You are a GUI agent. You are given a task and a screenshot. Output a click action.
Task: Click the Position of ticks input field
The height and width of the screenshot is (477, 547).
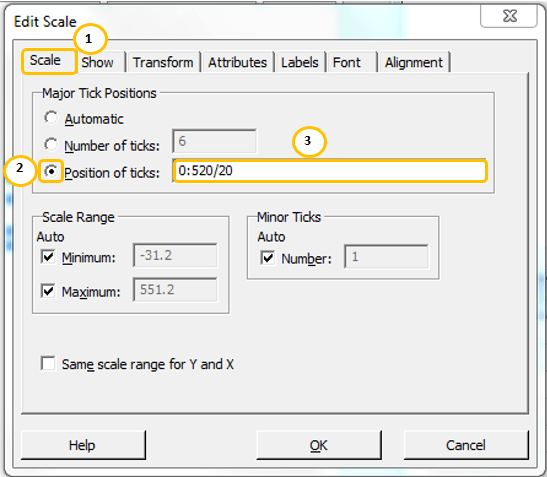pyautogui.click(x=330, y=171)
